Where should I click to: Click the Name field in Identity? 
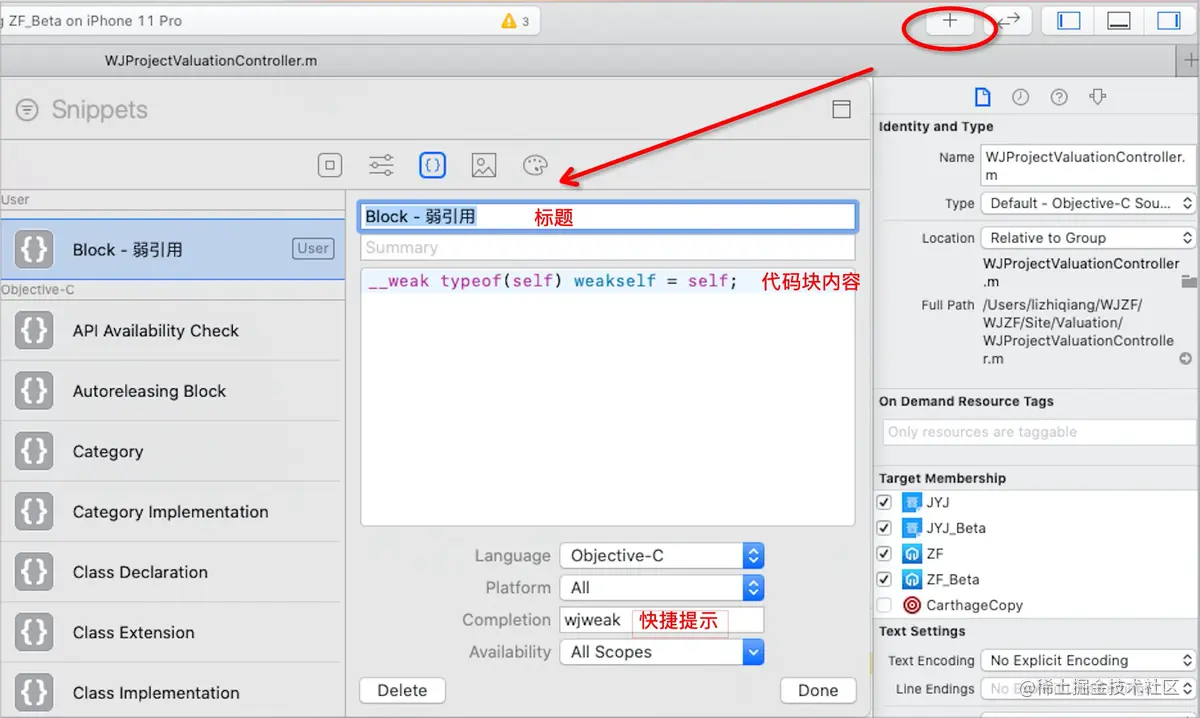pyautogui.click(x=1088, y=166)
